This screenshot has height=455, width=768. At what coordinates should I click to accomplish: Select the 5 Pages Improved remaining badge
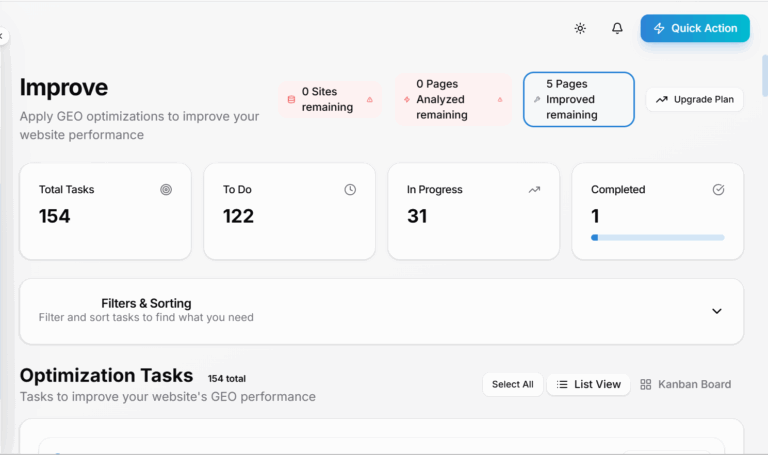(578, 99)
